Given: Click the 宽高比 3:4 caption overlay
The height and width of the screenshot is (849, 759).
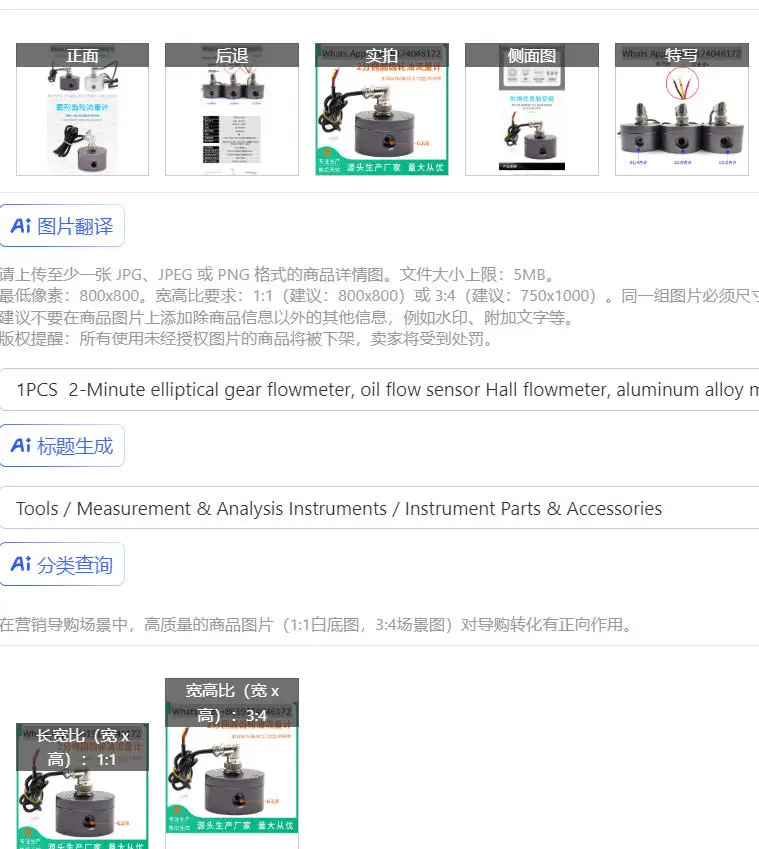Looking at the screenshot, I should click(x=232, y=702).
